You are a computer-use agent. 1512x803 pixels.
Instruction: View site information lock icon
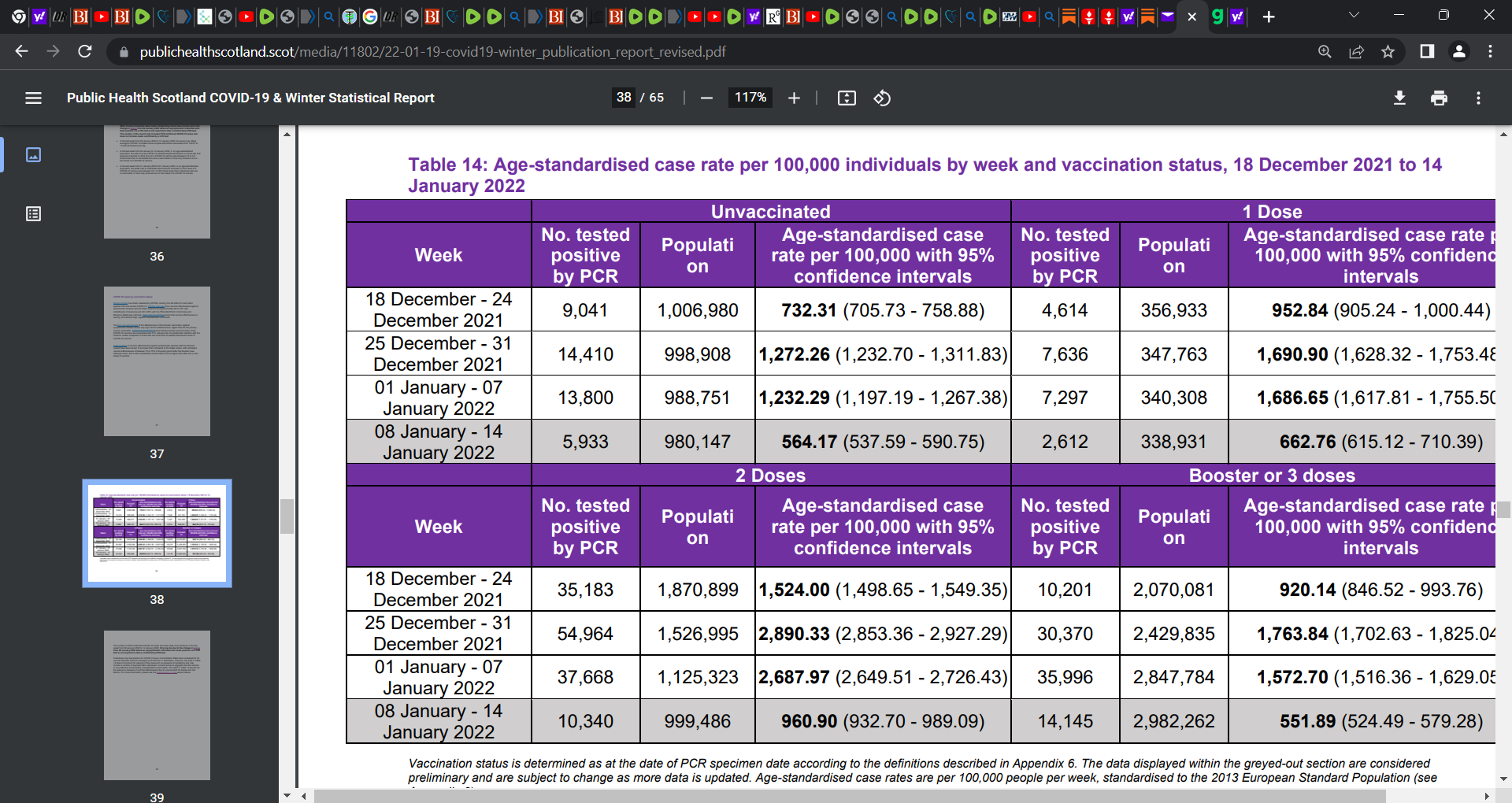pyautogui.click(x=123, y=52)
